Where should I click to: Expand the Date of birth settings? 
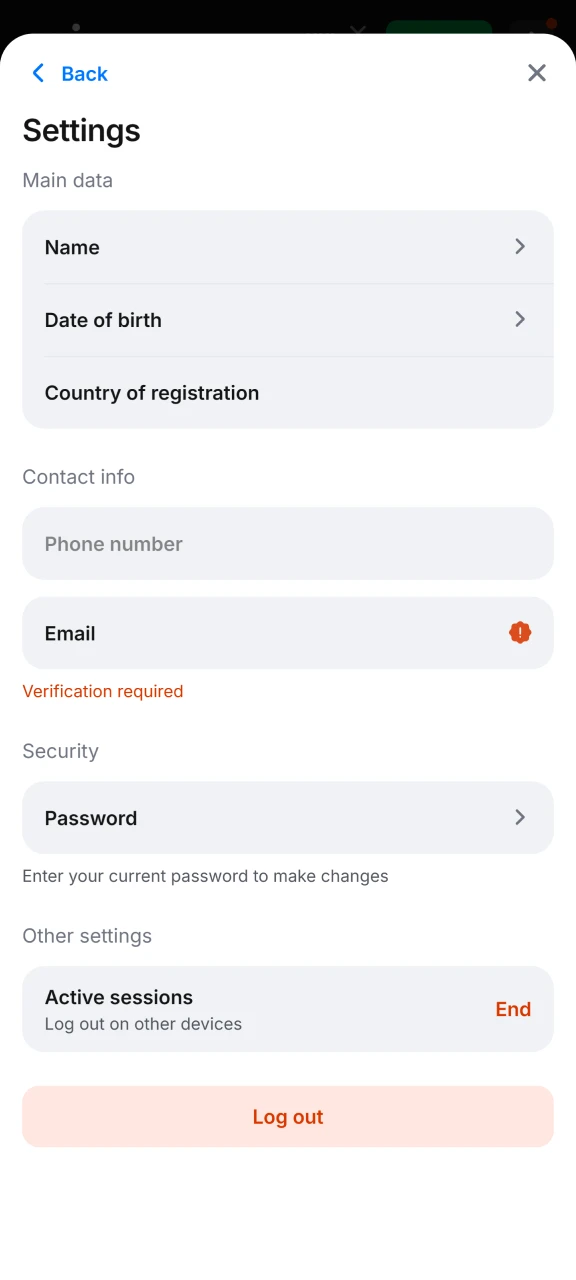pyautogui.click(x=288, y=319)
